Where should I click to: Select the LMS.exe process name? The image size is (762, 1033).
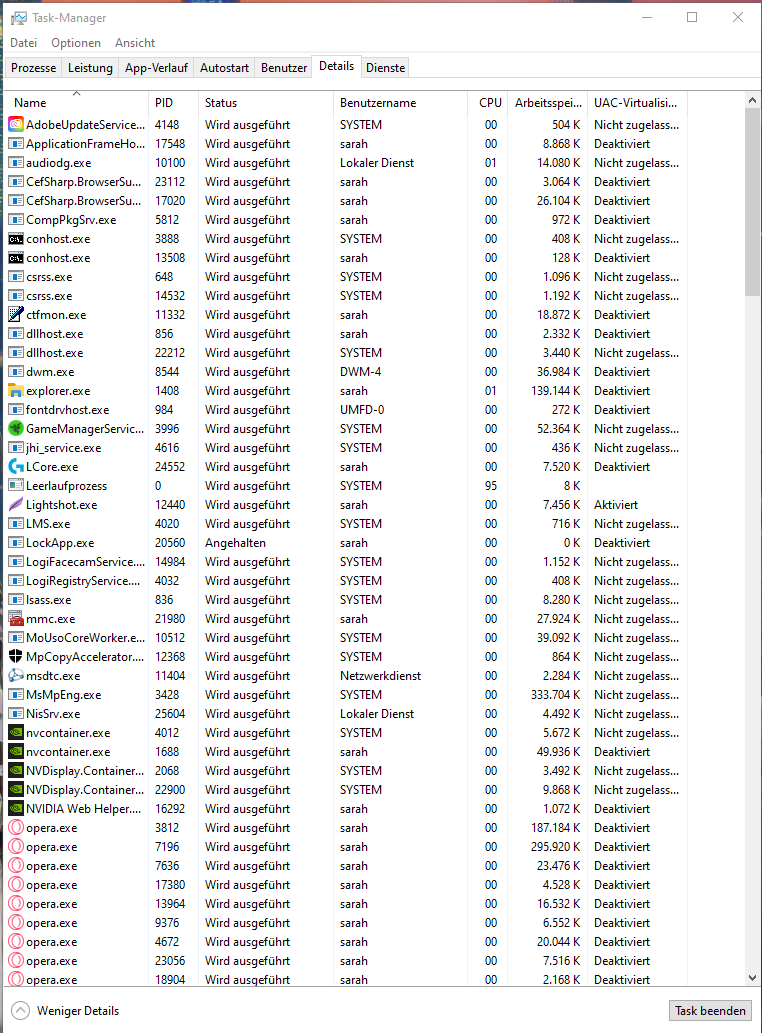[48, 524]
